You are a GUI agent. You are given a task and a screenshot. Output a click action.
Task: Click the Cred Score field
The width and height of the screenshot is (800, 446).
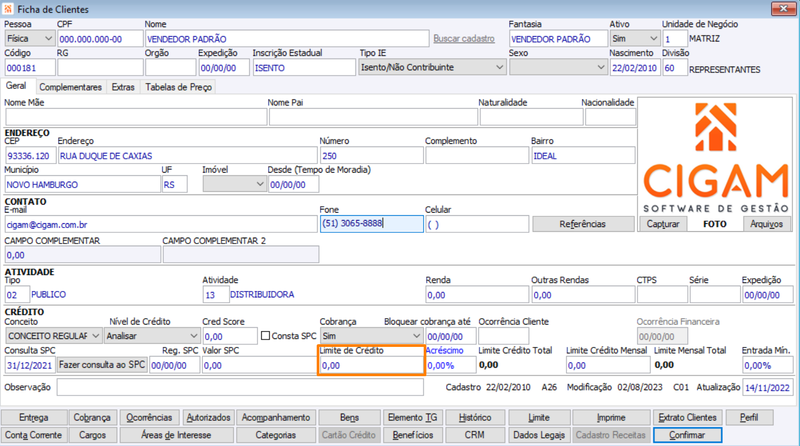click(230, 336)
